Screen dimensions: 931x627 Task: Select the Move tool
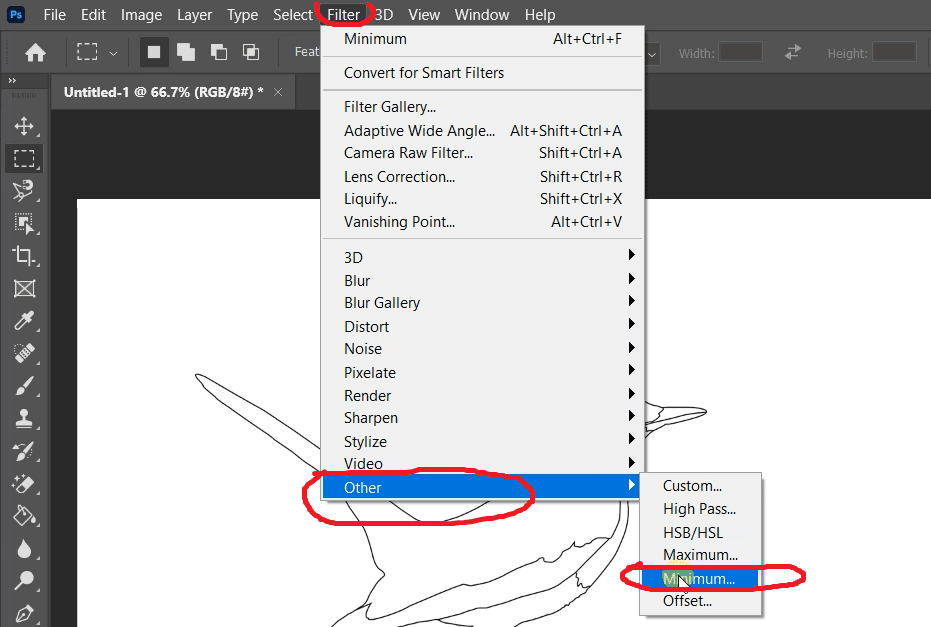pos(24,126)
